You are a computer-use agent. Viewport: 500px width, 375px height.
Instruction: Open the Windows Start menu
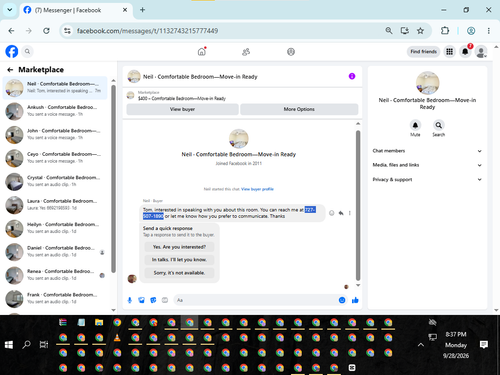point(9,345)
